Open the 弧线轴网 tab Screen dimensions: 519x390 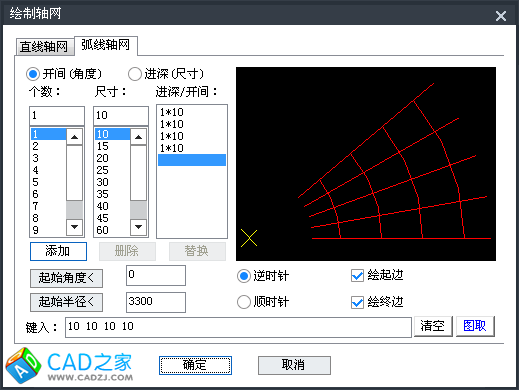coord(106,45)
